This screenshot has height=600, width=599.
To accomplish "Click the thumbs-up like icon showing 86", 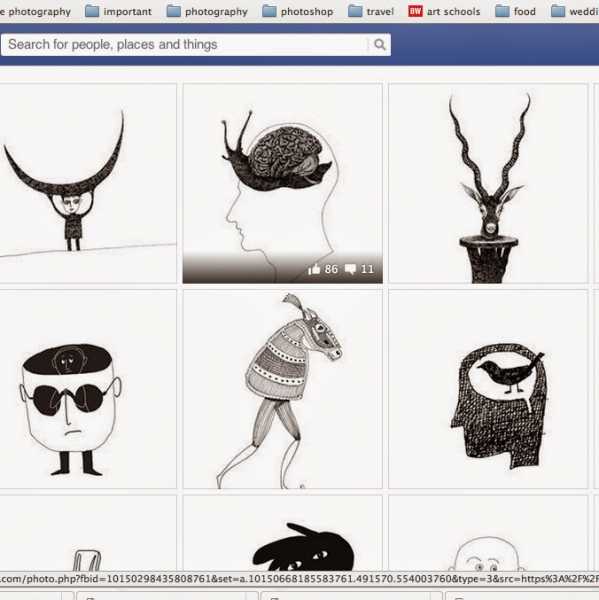I will click(x=314, y=269).
